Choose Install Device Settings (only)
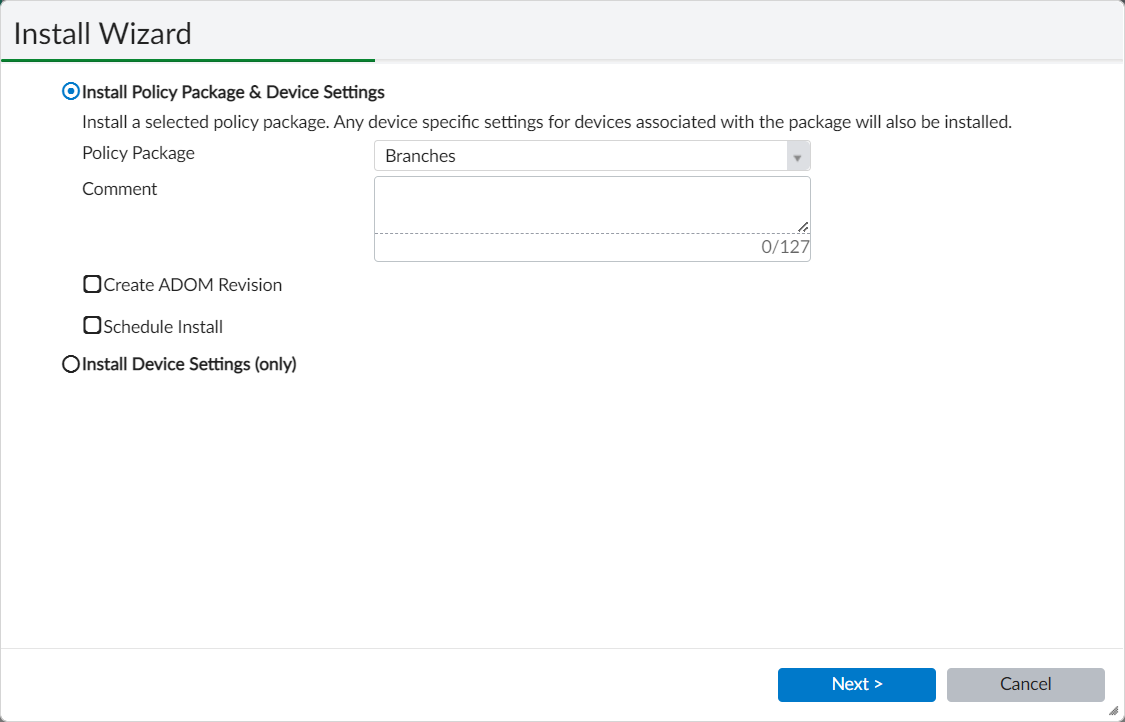Screen dimensions: 1125x722 pyautogui.click(x=70, y=364)
